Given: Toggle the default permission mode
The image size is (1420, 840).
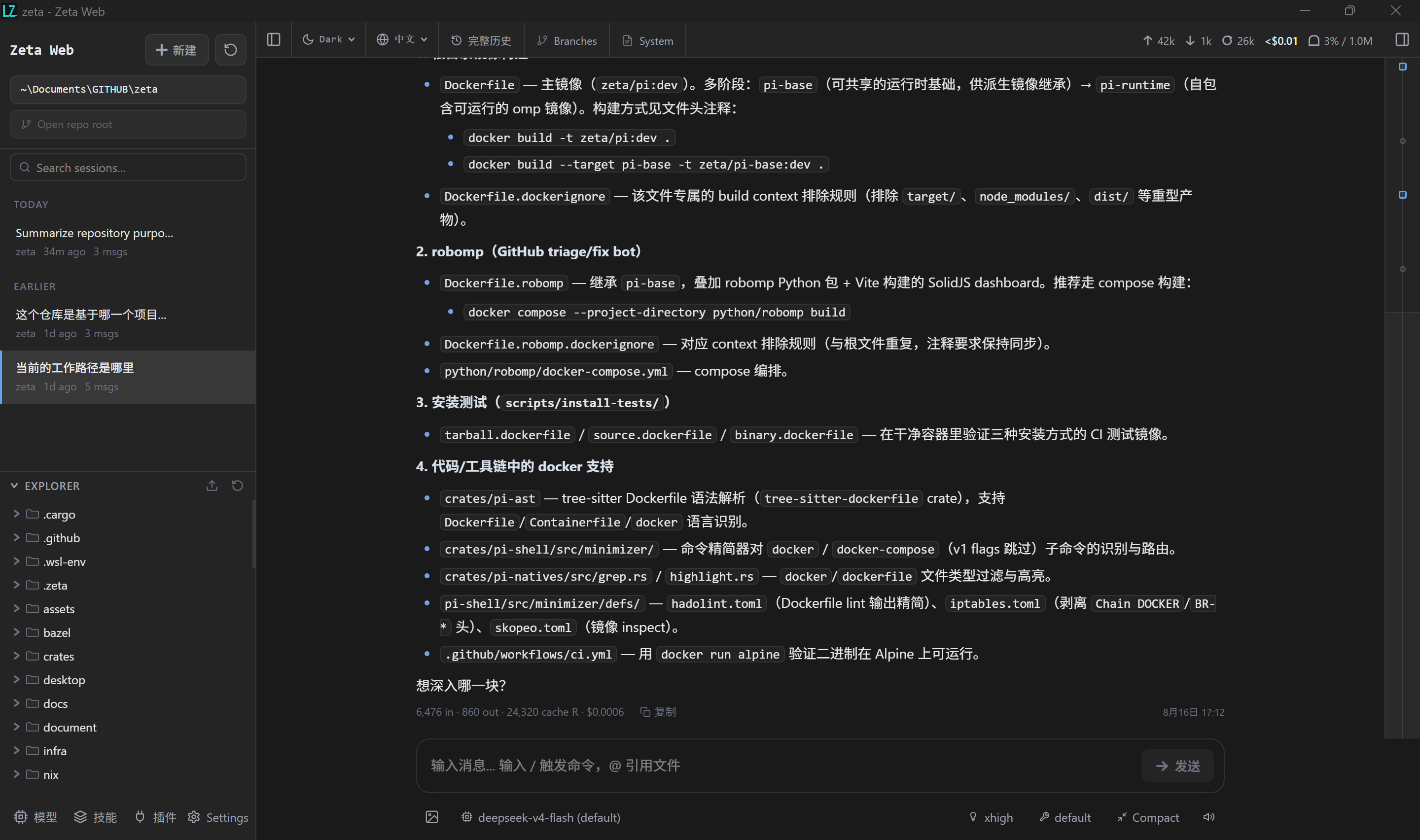Looking at the screenshot, I should click(x=1065, y=817).
